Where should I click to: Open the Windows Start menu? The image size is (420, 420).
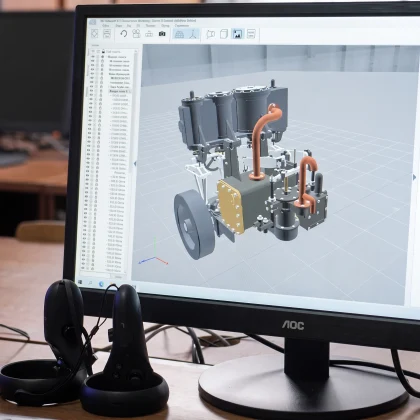(x=80, y=282)
